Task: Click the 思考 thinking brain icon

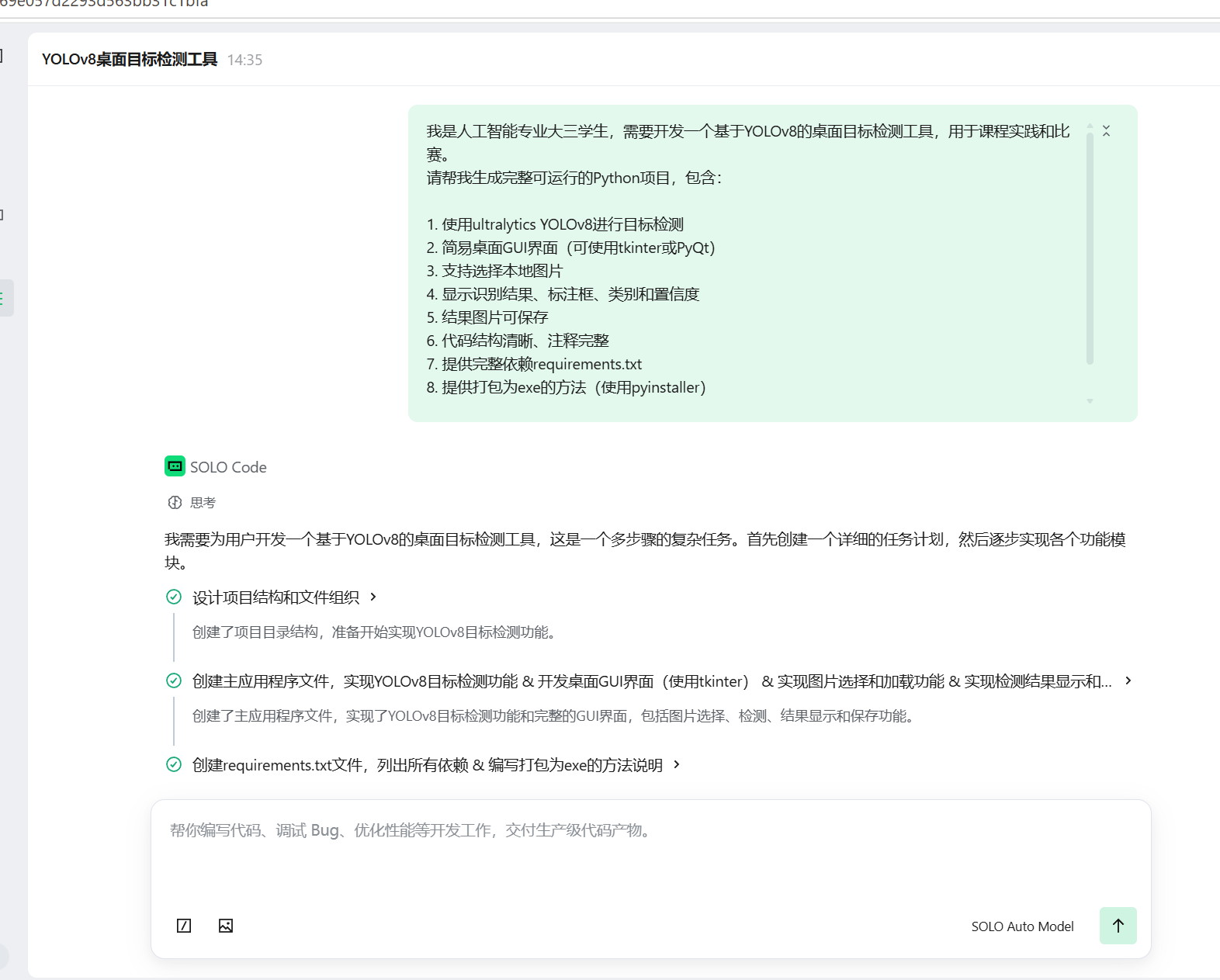Action: click(x=175, y=503)
